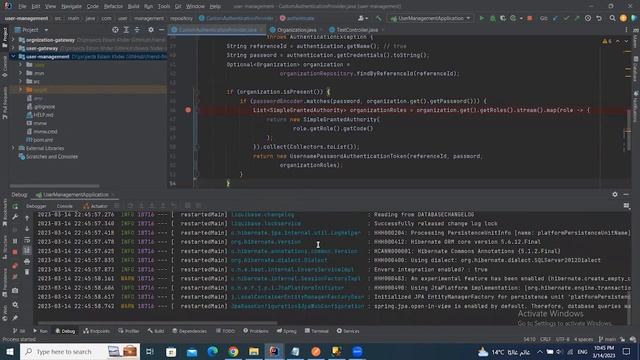Image resolution: width=640 pixels, height=360 pixels.
Task: Build project with the hammer icon
Action: click(x=379, y=18)
